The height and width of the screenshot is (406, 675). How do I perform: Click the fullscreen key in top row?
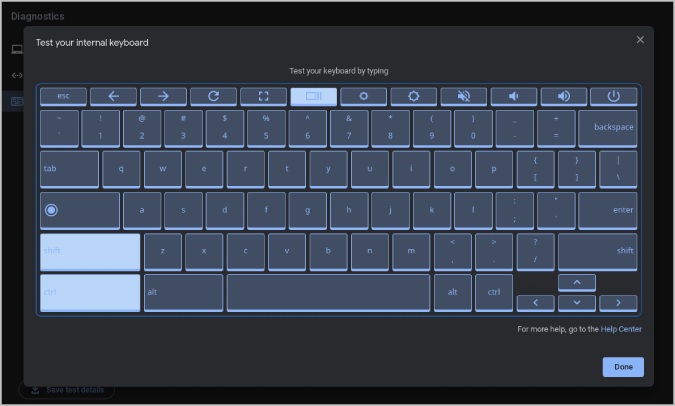point(263,96)
